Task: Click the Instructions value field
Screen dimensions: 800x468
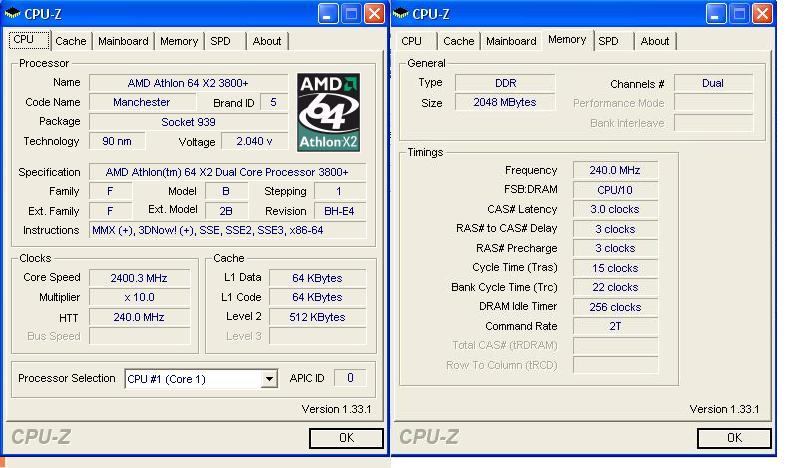Action: coord(227,230)
